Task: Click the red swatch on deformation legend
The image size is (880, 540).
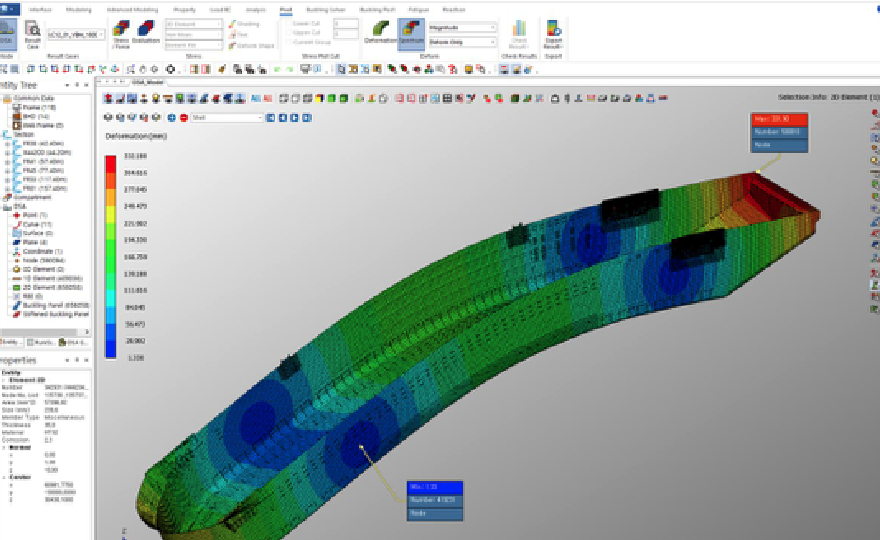Action: 110,163
